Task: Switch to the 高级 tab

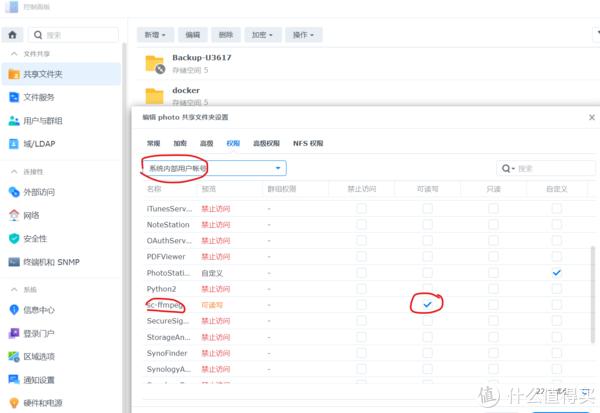Action: pyautogui.click(x=206, y=143)
